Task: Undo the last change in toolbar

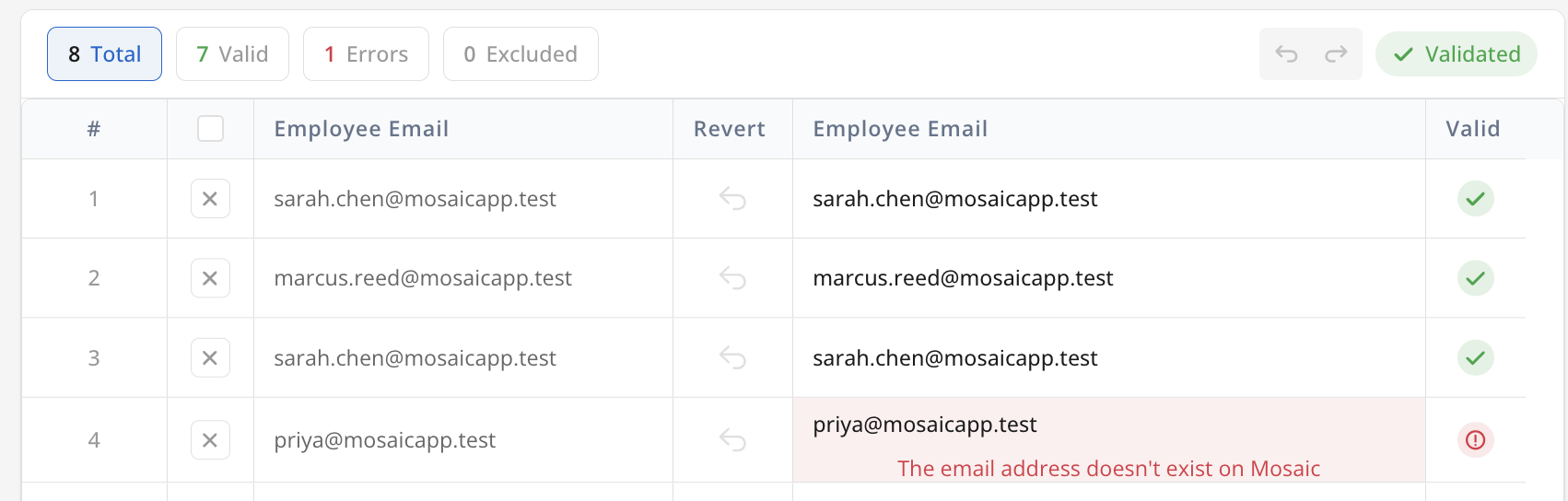Action: [x=1286, y=54]
